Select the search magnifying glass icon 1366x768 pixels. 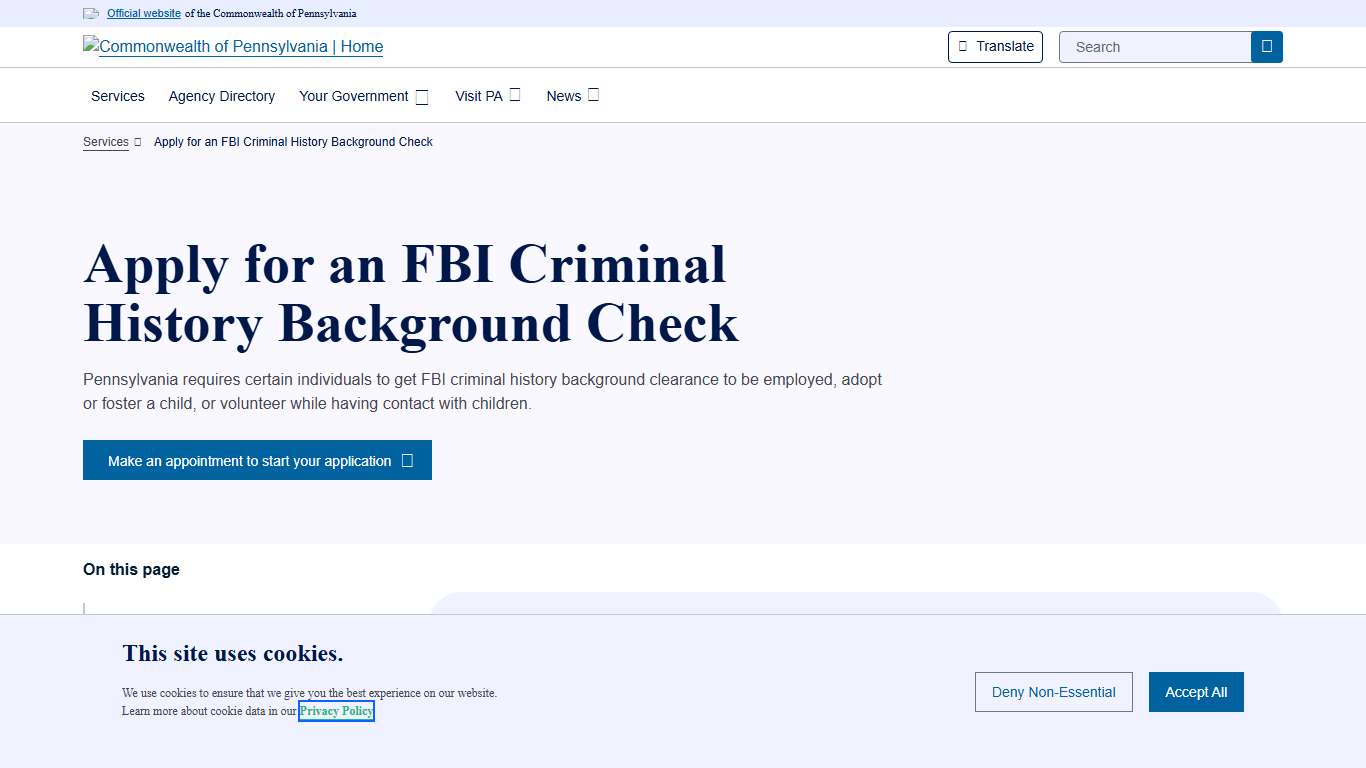pos(1266,46)
